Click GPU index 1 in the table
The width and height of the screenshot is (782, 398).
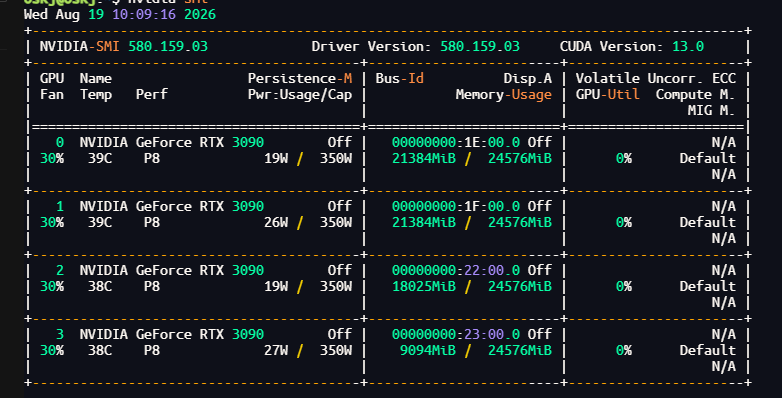coord(60,206)
